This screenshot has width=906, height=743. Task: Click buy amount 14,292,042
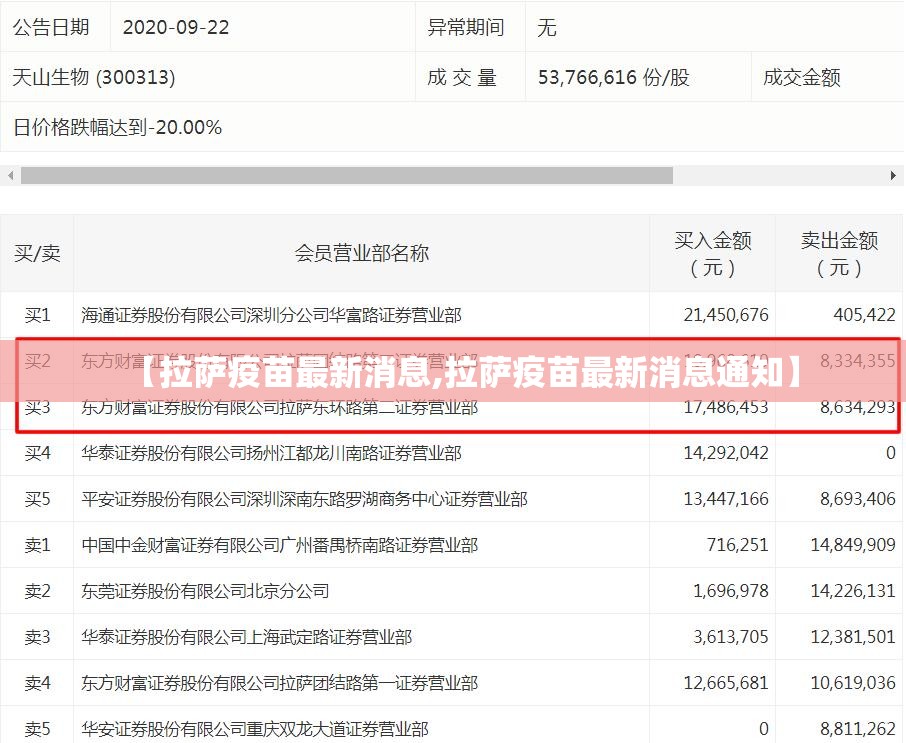click(726, 453)
